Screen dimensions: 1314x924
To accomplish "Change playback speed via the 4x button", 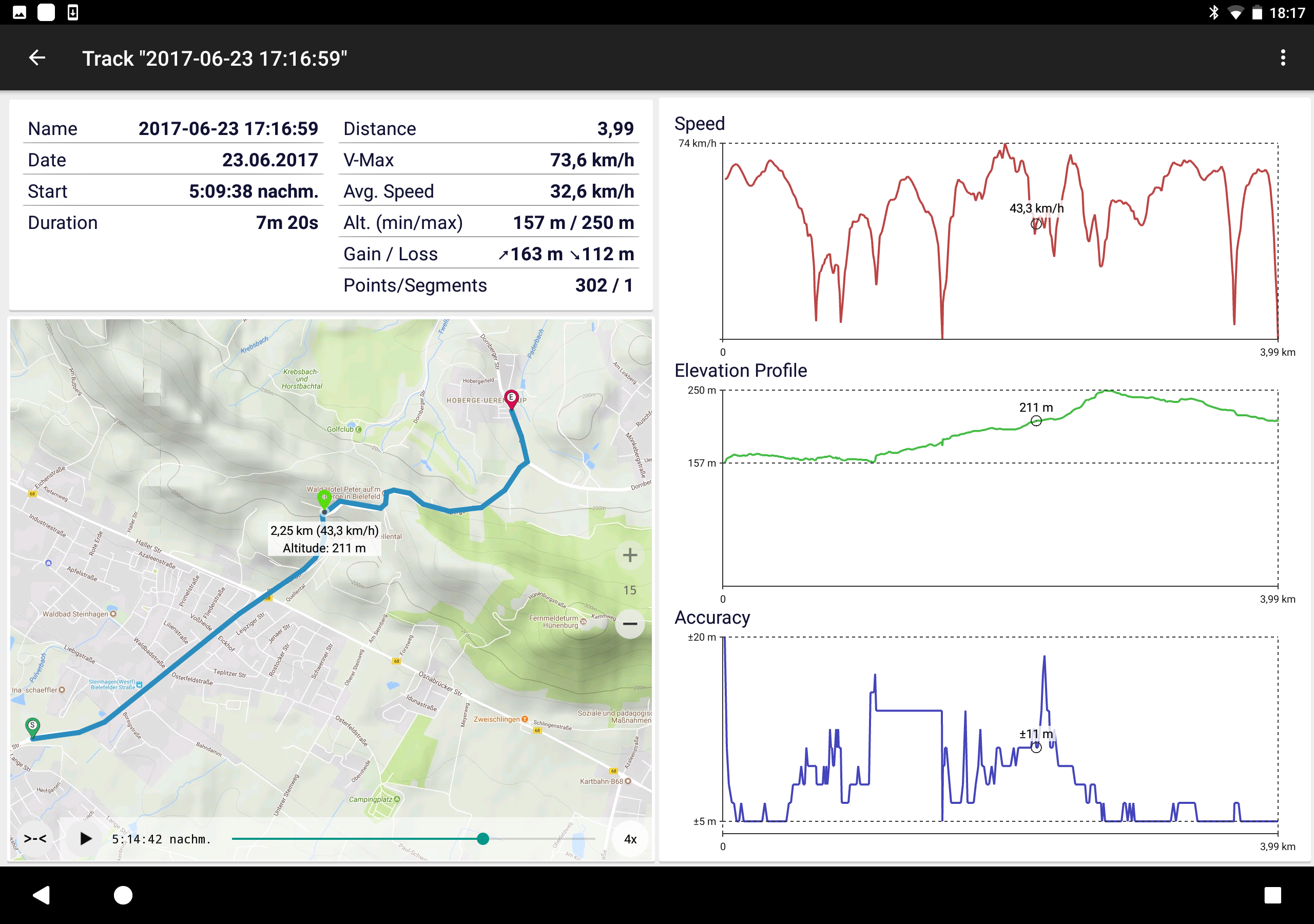I will (x=629, y=839).
